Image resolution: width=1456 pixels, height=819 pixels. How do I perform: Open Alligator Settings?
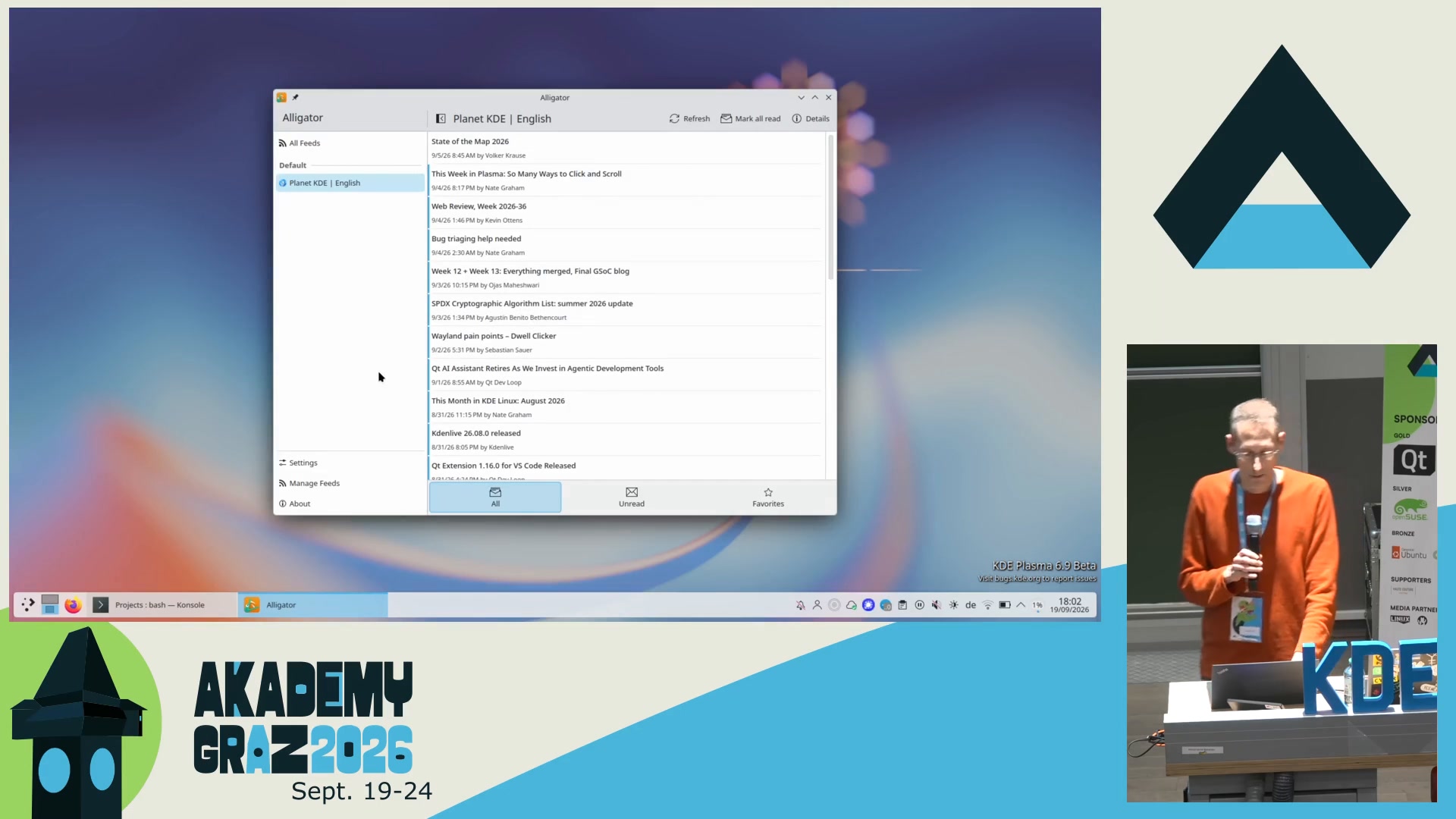click(x=350, y=463)
